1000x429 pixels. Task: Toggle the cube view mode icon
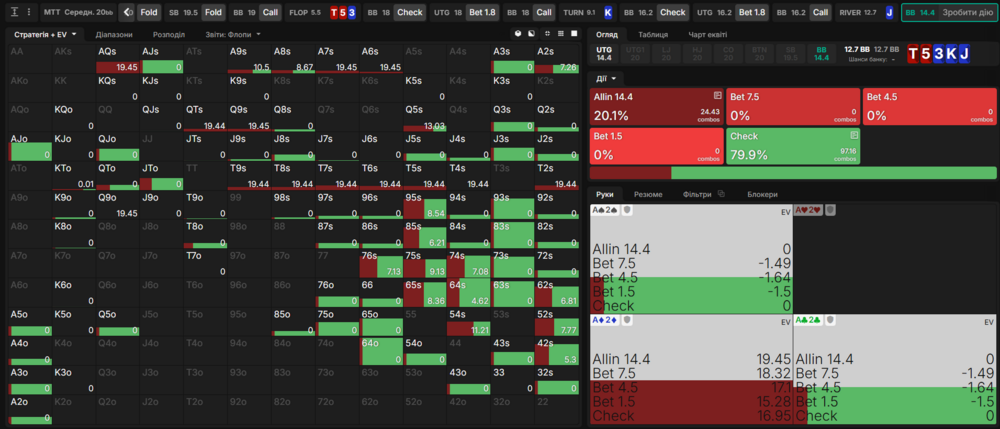click(x=517, y=34)
